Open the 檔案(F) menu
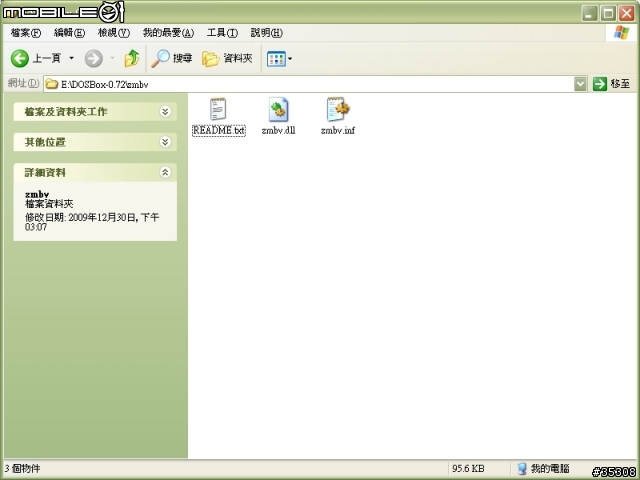 (x=26, y=33)
